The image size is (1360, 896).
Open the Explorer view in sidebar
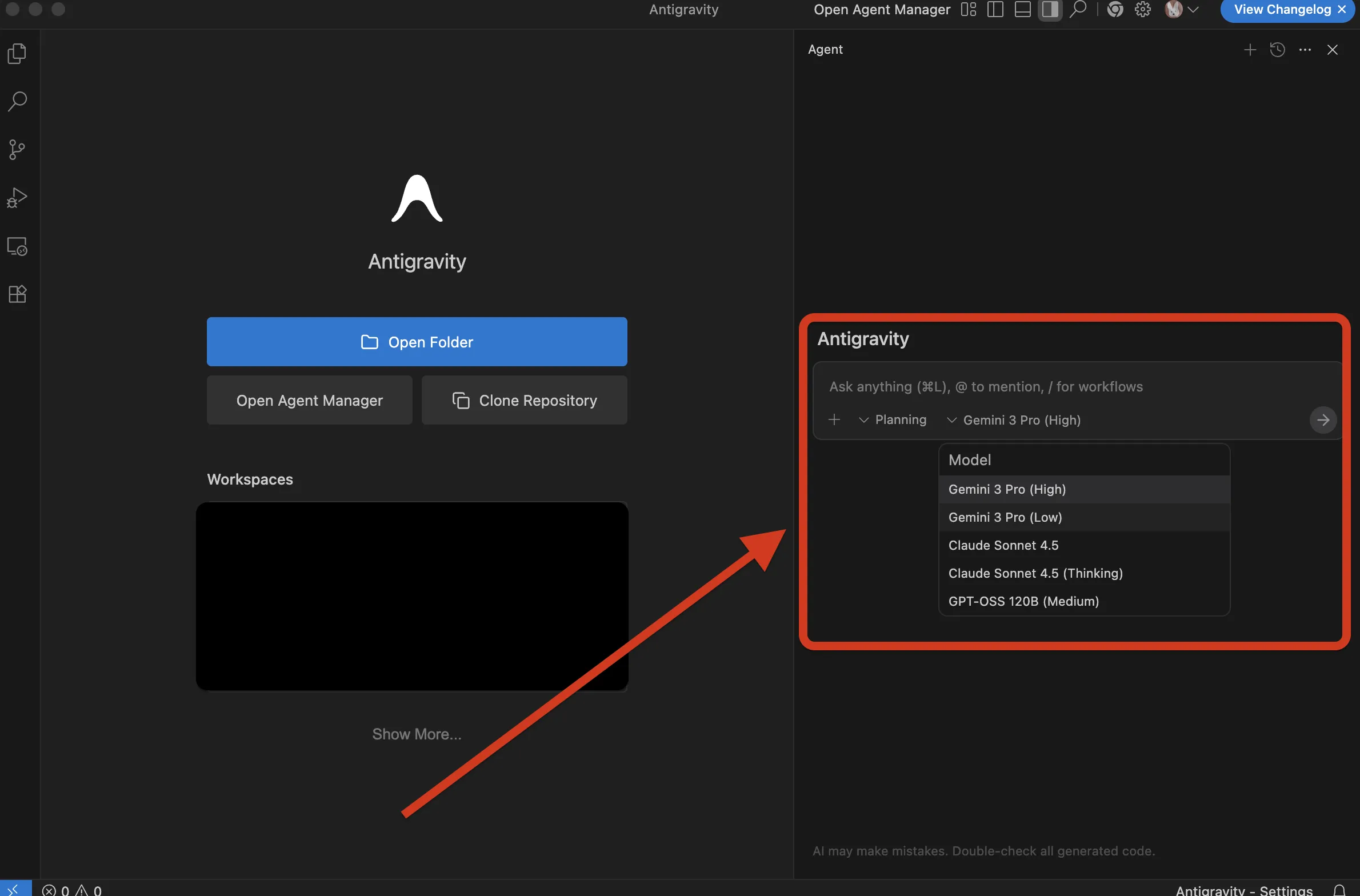pos(17,54)
